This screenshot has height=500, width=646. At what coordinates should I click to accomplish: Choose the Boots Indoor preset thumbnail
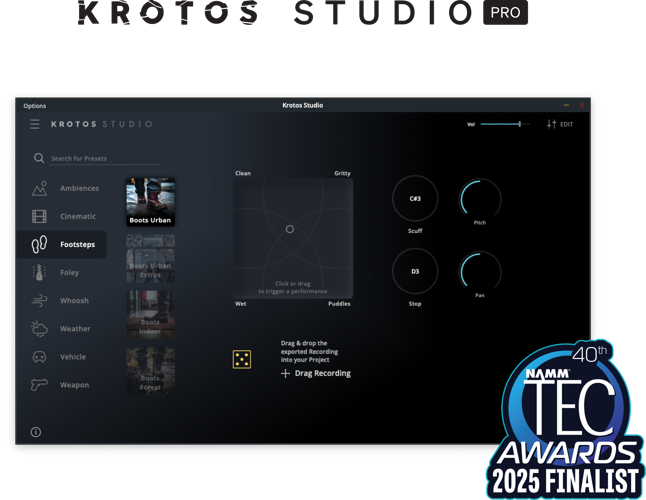(x=150, y=315)
